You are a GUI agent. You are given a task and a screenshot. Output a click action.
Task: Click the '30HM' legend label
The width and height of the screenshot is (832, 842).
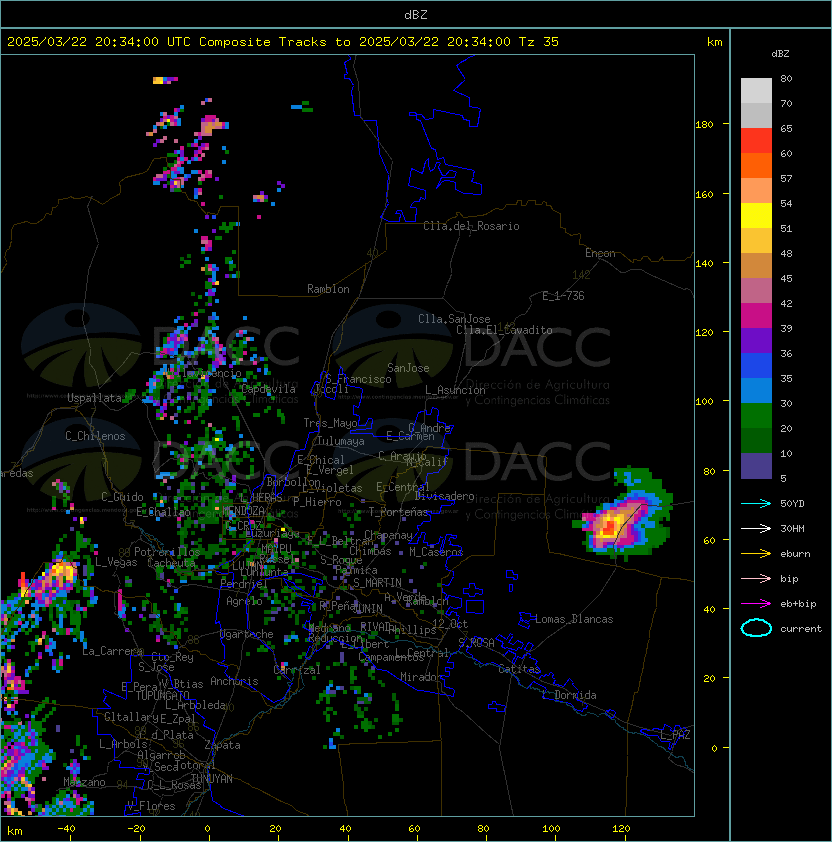tap(792, 528)
